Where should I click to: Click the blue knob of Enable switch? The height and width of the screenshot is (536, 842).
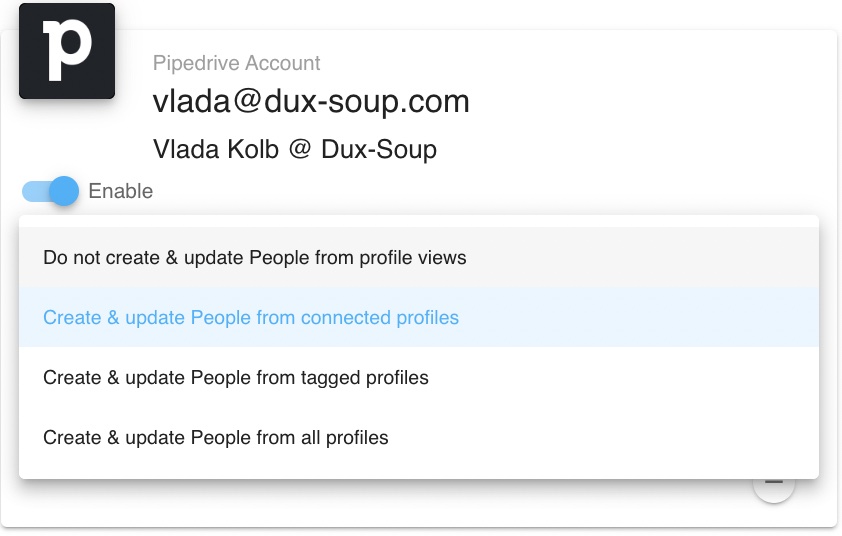[64, 191]
